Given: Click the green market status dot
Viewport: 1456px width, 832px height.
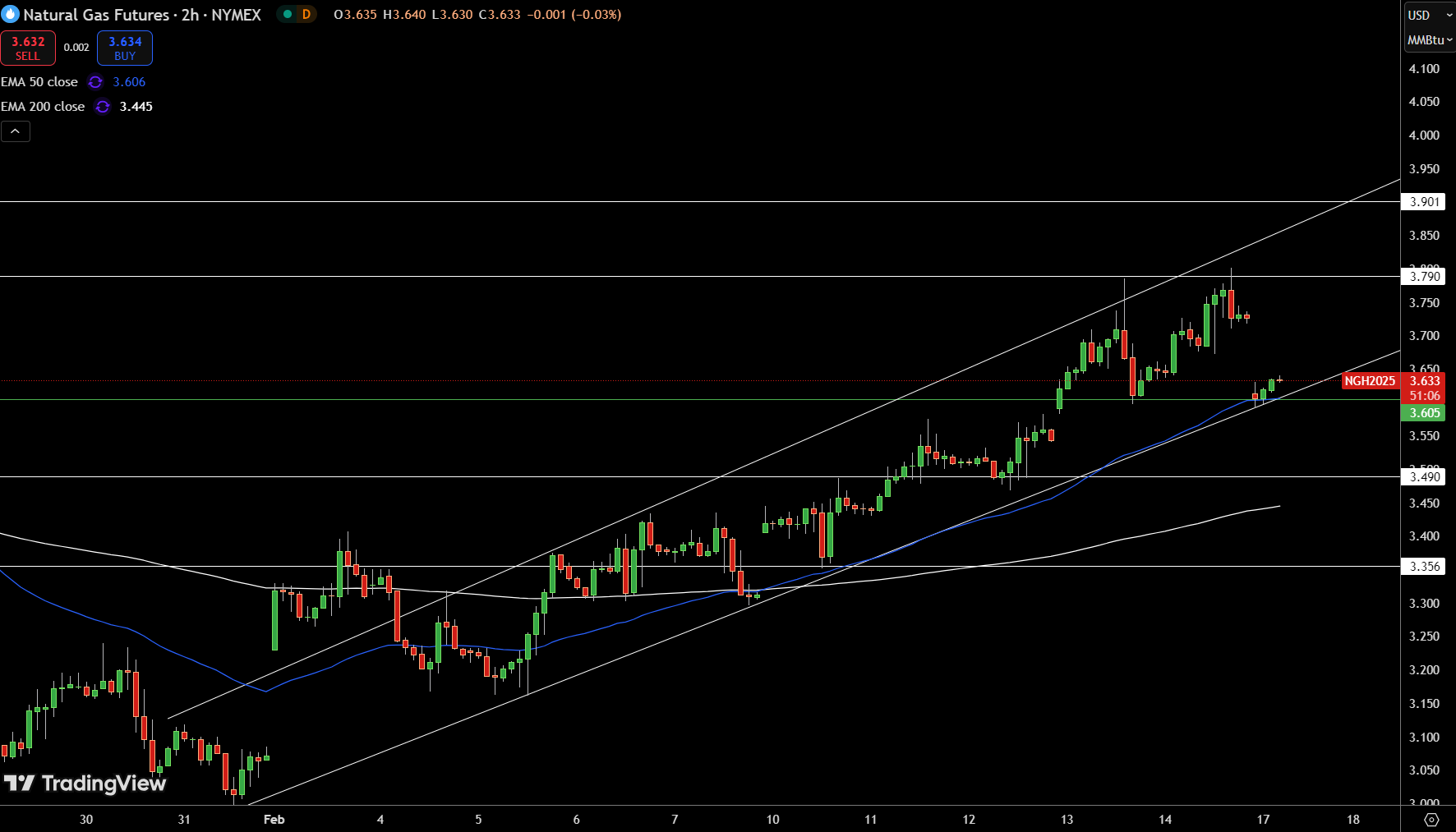Looking at the screenshot, I should click(x=288, y=14).
